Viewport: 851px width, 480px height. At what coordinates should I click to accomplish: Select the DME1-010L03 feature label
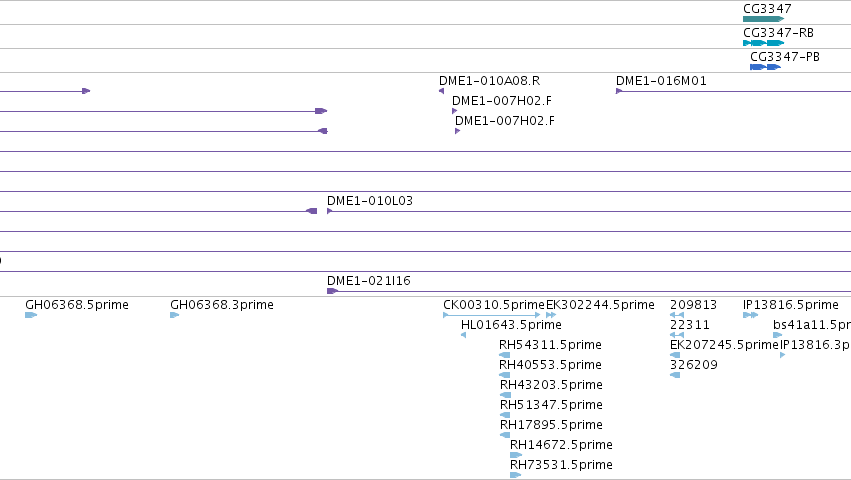coord(370,201)
